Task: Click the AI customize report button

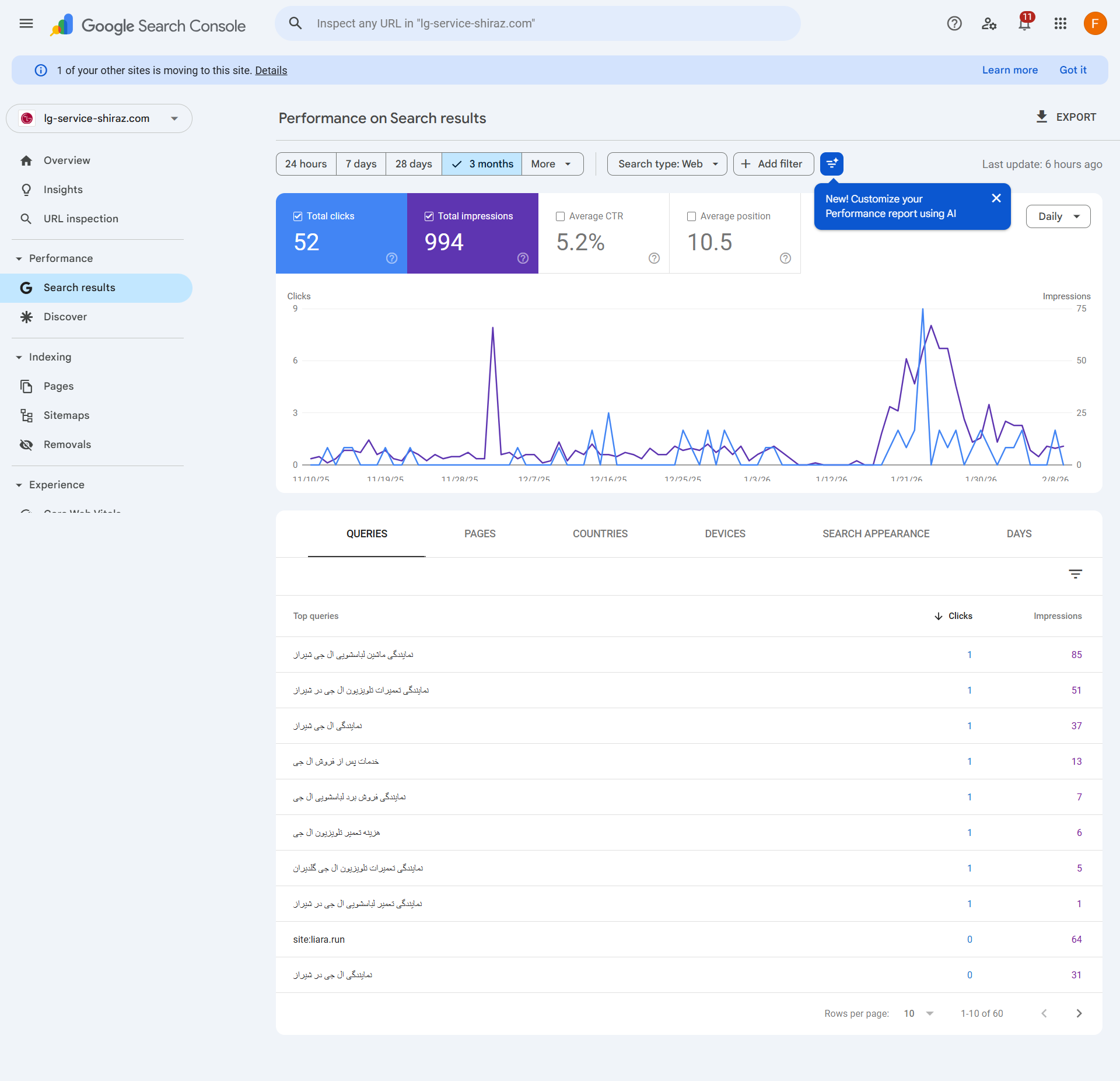Action: [x=832, y=164]
